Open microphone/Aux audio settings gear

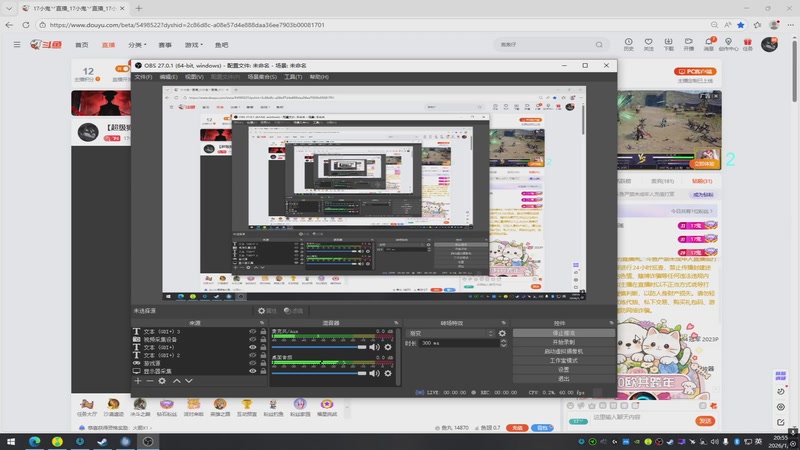[388, 347]
